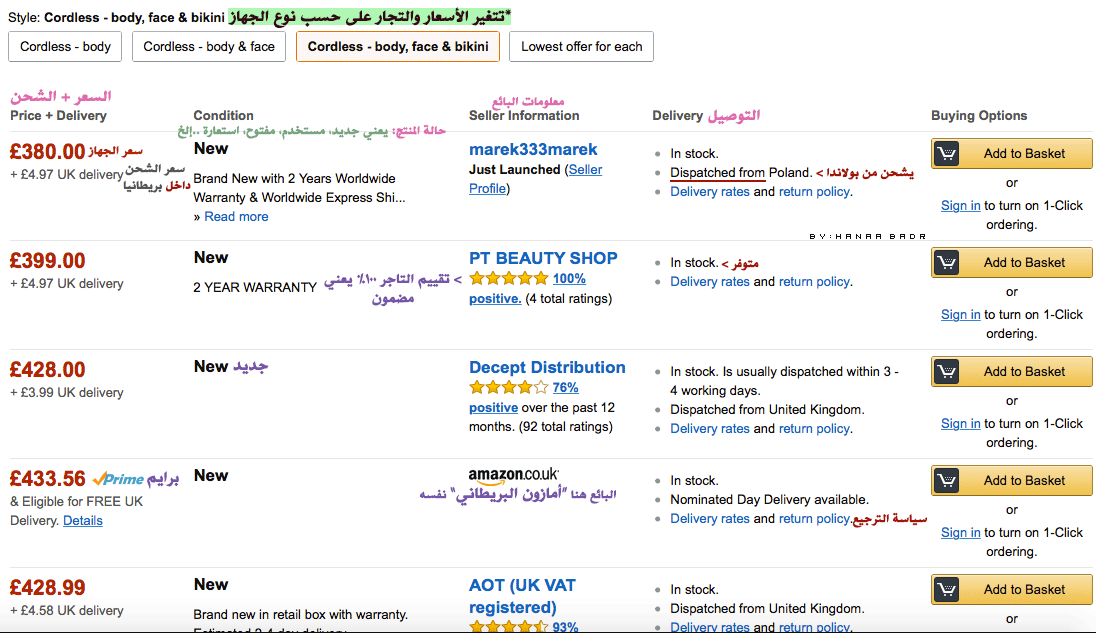
Task: Click Sign in link in £433.56 row
Action: (960, 532)
